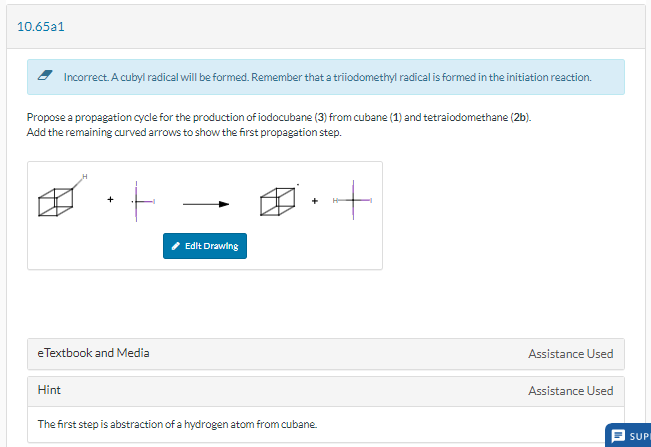
Task: Click the triiodomethane product structure
Action: tap(352, 200)
